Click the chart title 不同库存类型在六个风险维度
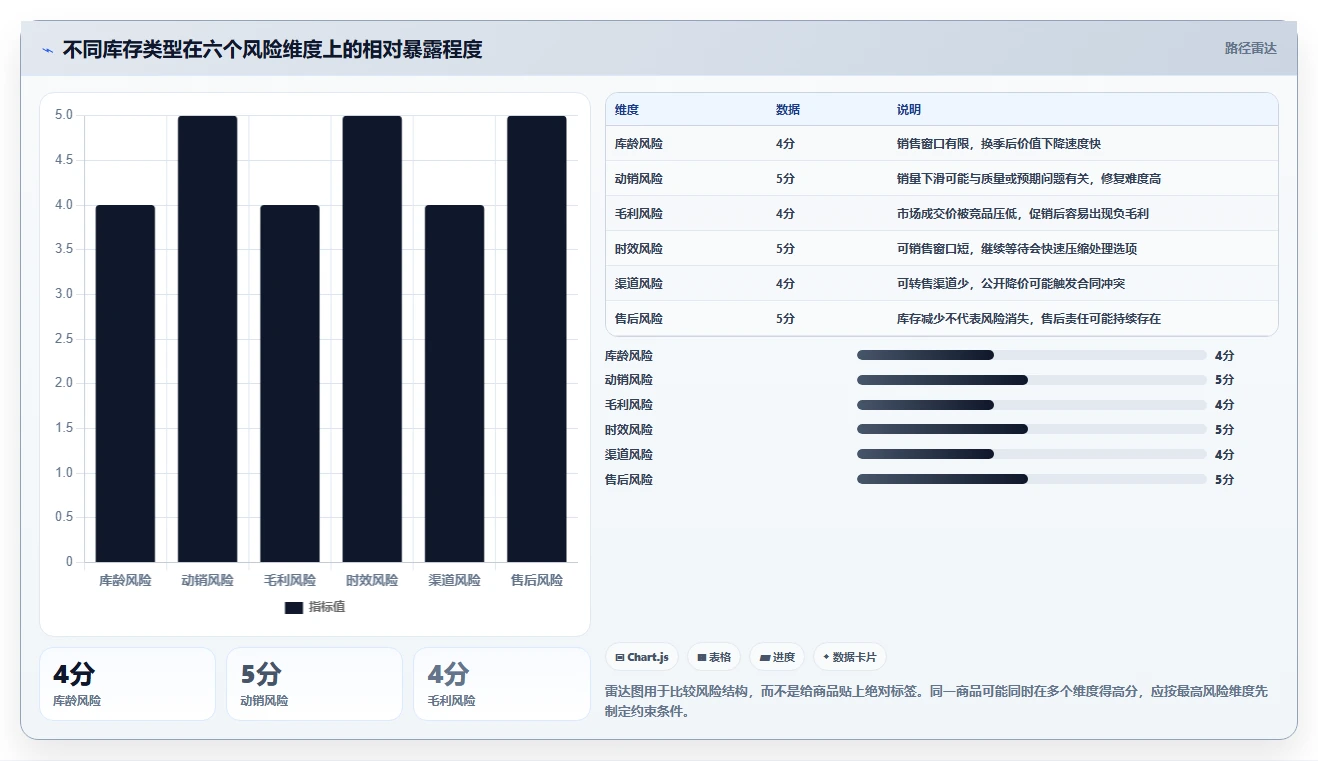Image resolution: width=1318 pixels, height=761 pixels. (x=272, y=49)
